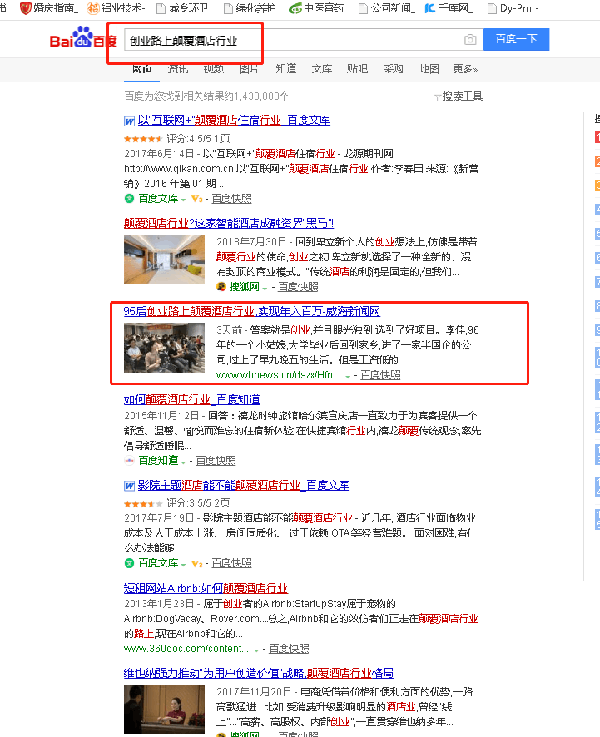This screenshot has height=737, width=600.
Task: Open result 以"互联网+"颠覆酒店住宿行业_百度文库
Action: pos(234,121)
